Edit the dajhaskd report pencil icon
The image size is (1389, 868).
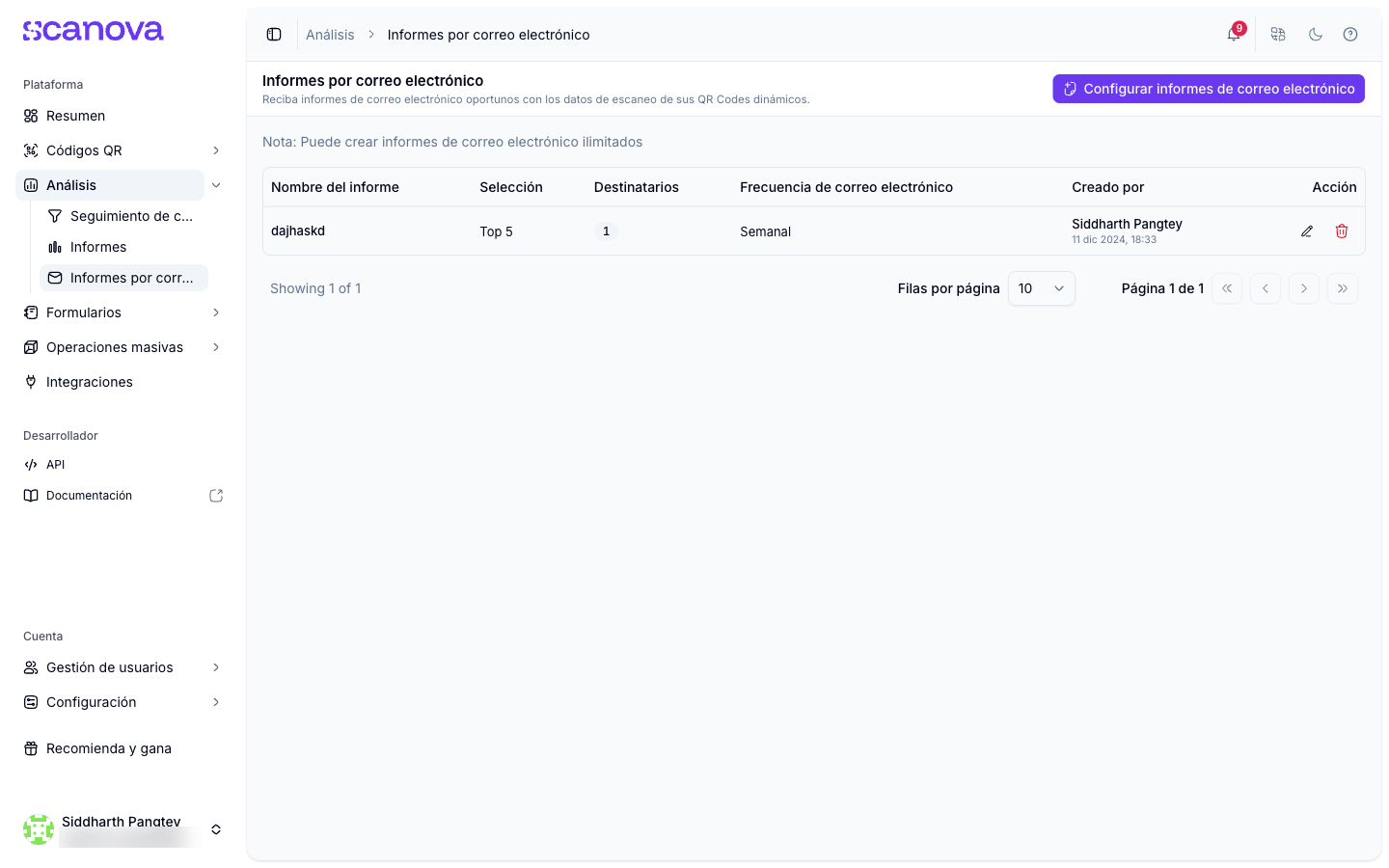[1307, 231]
